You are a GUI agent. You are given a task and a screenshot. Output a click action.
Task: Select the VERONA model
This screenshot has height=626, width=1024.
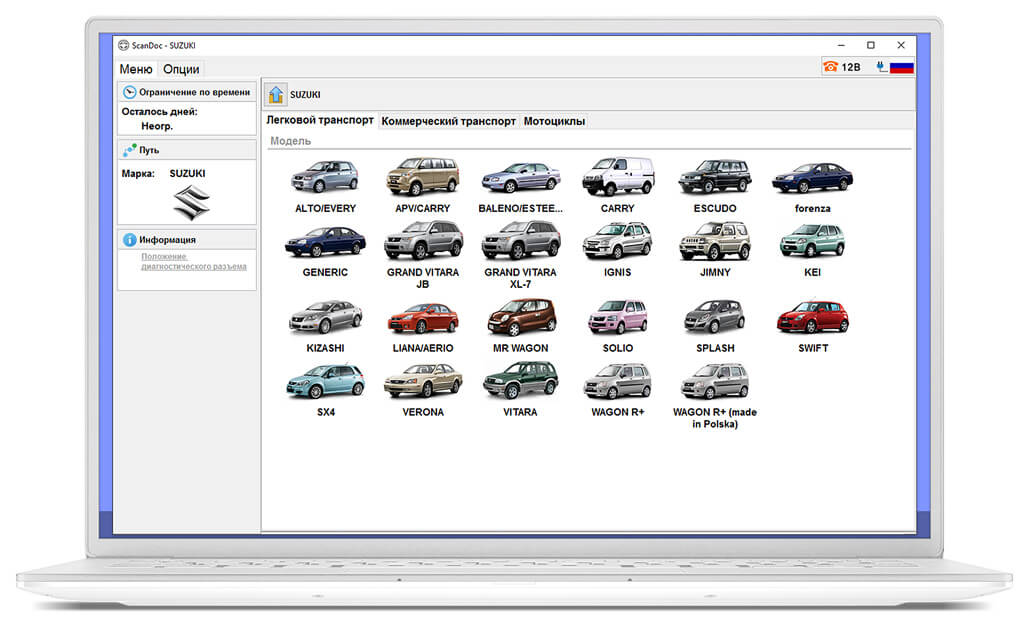click(x=423, y=390)
